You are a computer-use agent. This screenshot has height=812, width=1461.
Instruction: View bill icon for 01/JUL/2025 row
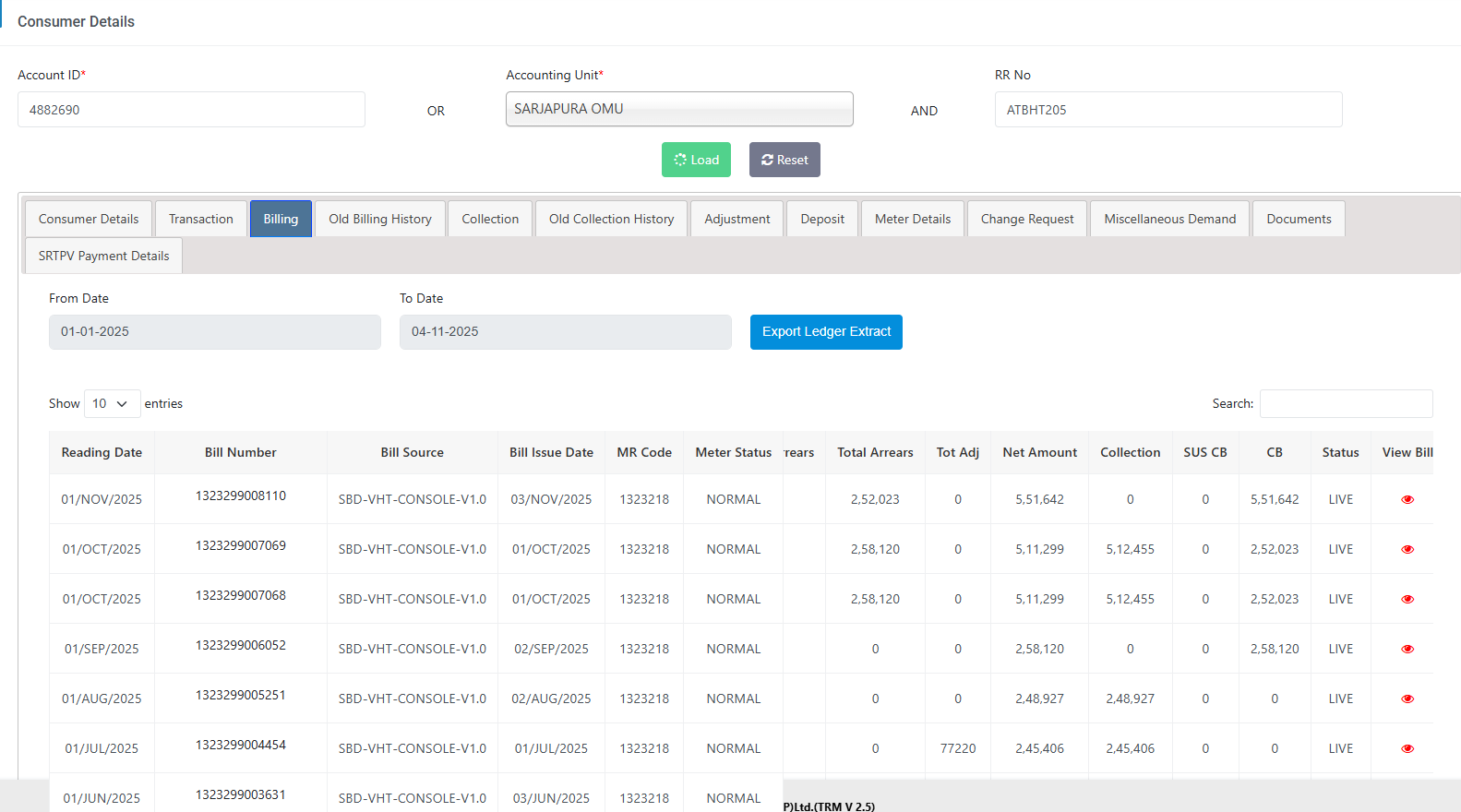point(1407,748)
